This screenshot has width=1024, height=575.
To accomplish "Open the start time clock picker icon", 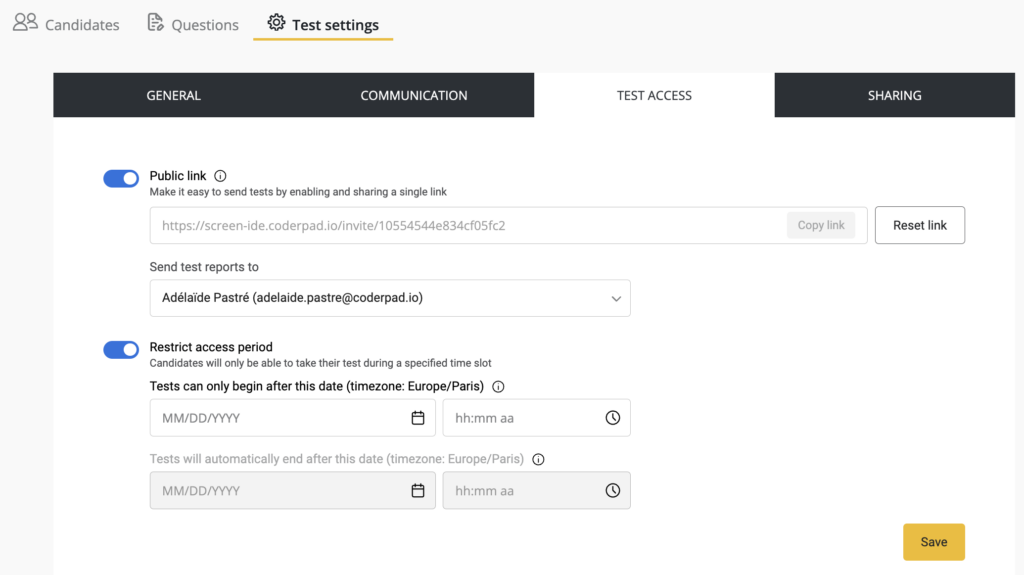I will [613, 418].
